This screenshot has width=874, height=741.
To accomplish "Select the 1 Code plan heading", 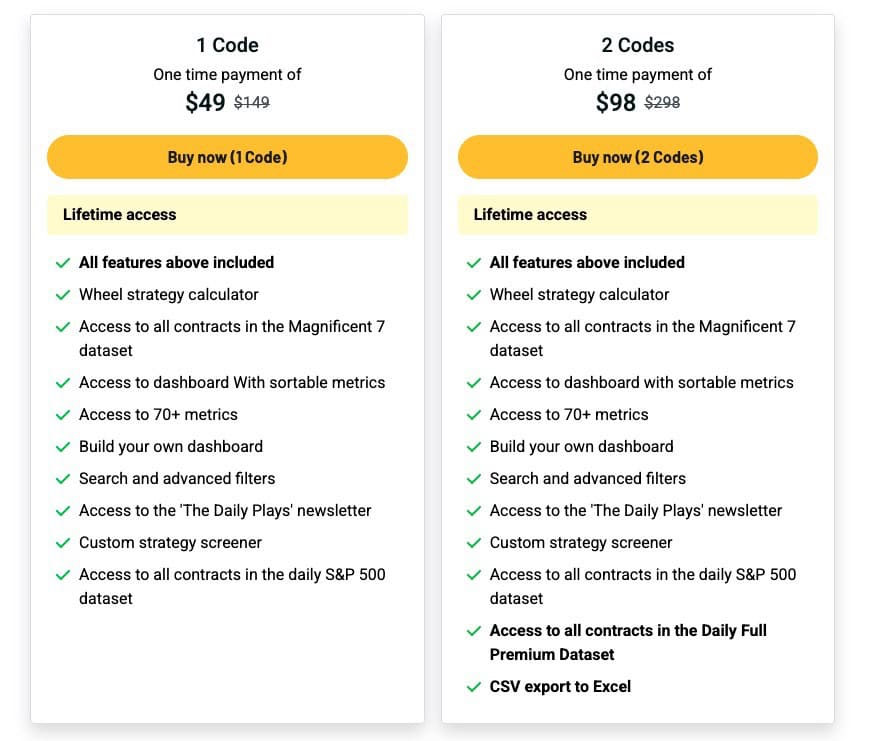I will 227,45.
